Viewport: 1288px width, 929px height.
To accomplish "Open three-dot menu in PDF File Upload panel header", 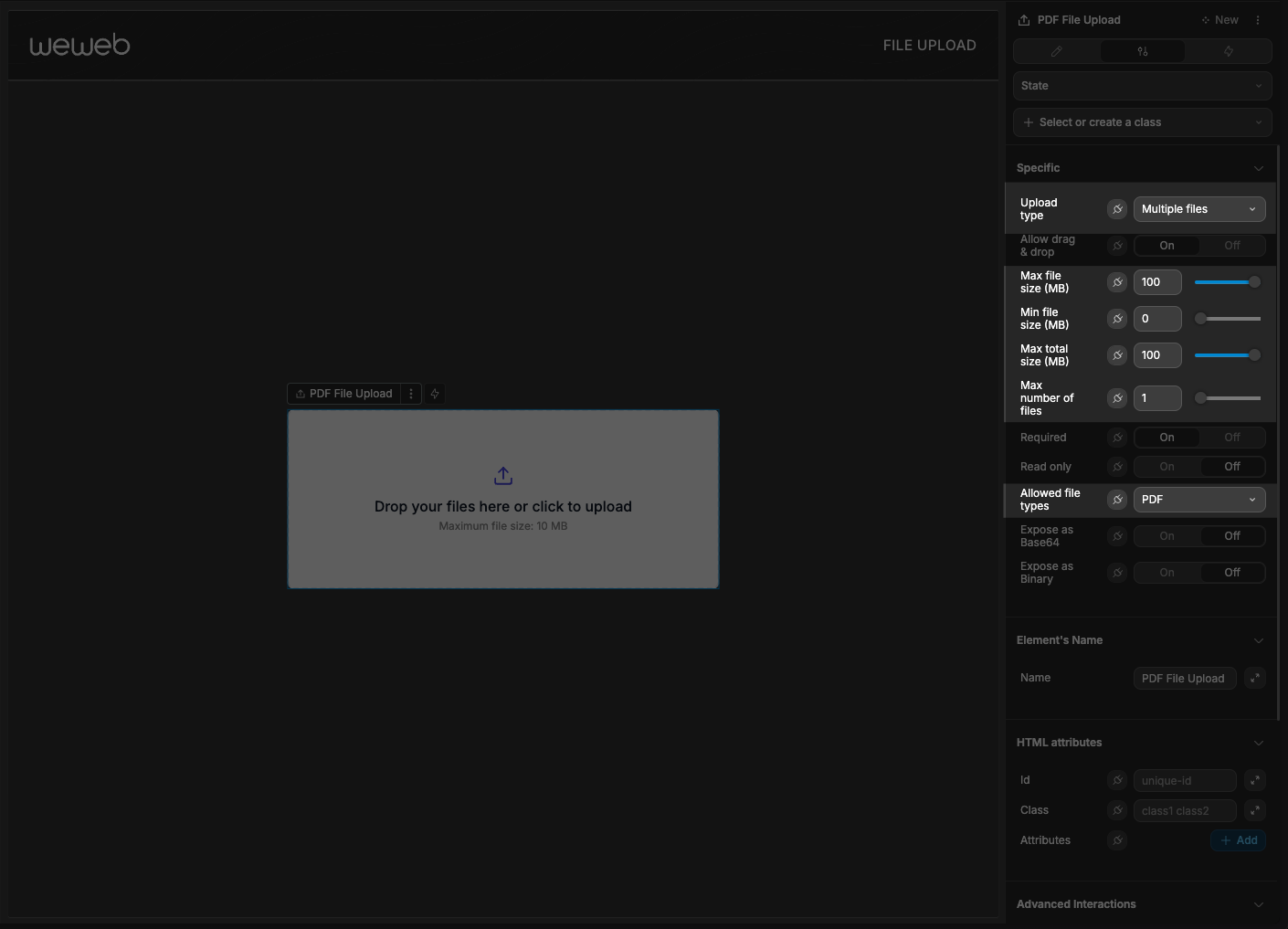I will point(1258,20).
